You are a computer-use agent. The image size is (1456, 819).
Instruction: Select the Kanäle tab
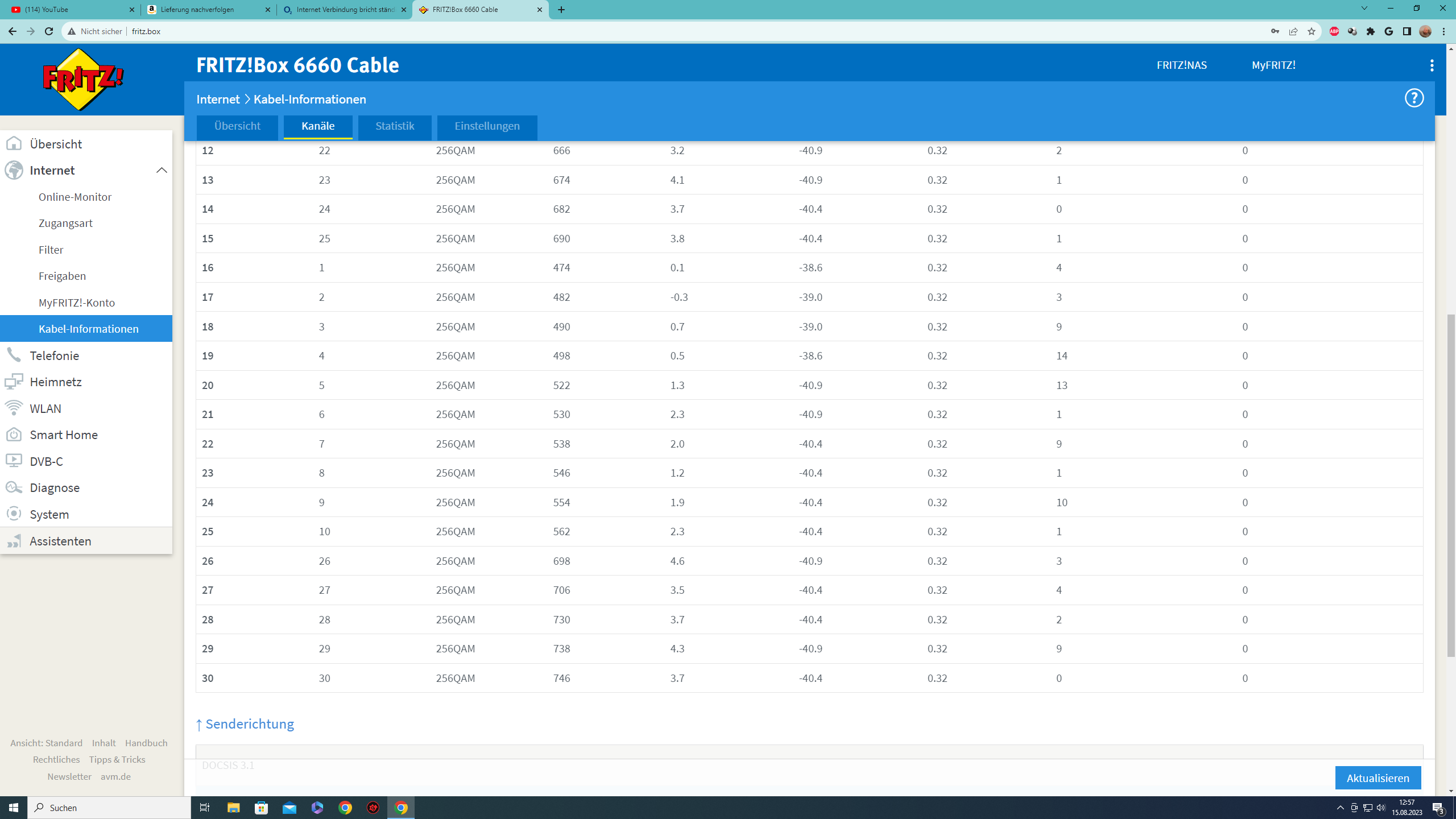click(x=318, y=126)
